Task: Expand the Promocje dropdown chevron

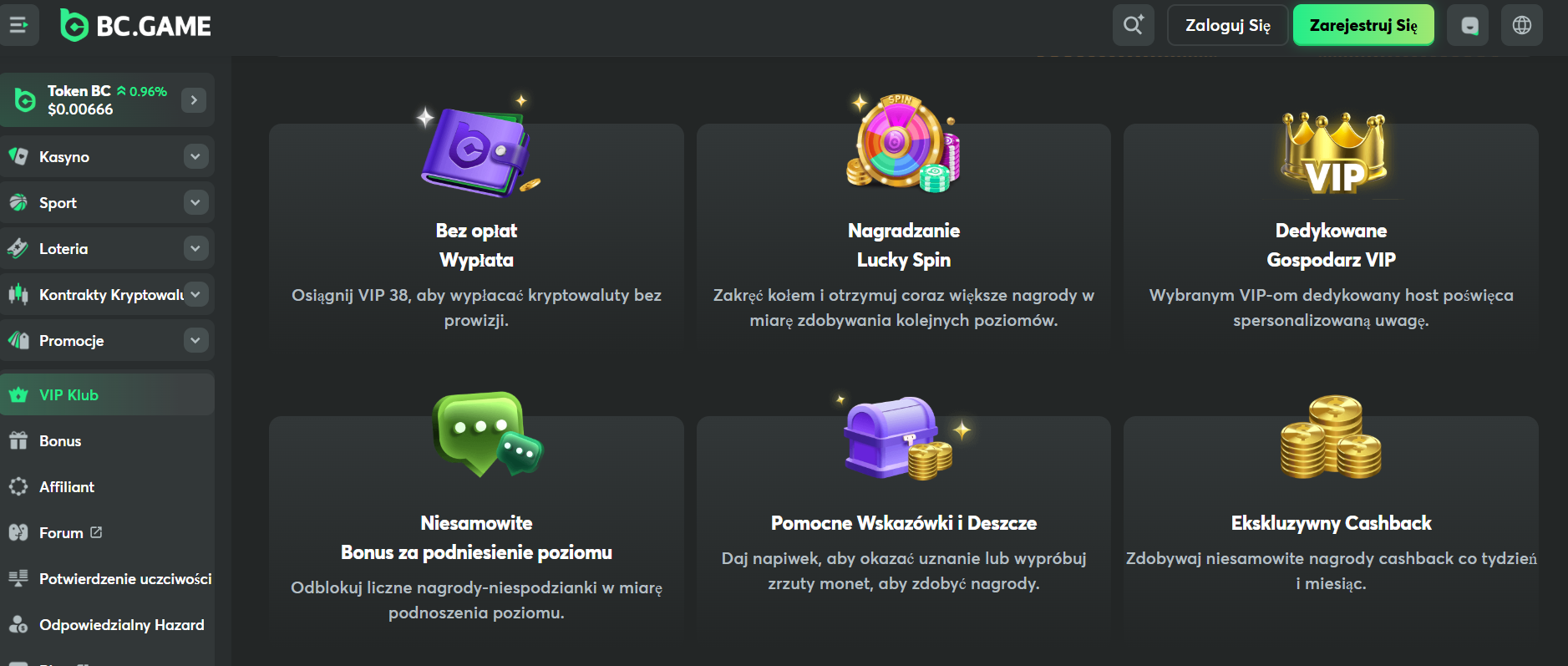Action: coord(195,340)
